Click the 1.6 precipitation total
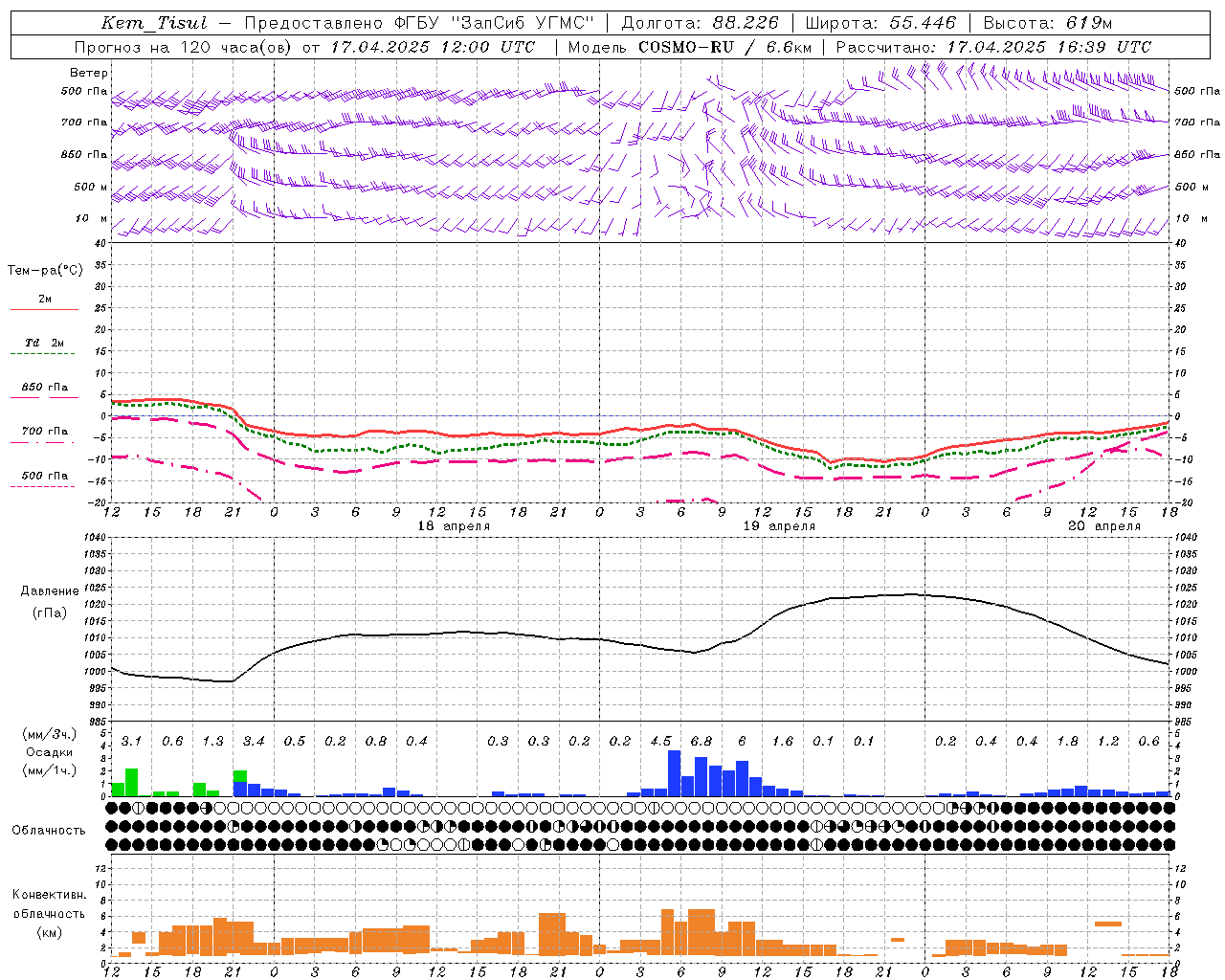Image resolution: width=1225 pixels, height=980 pixels. (783, 742)
